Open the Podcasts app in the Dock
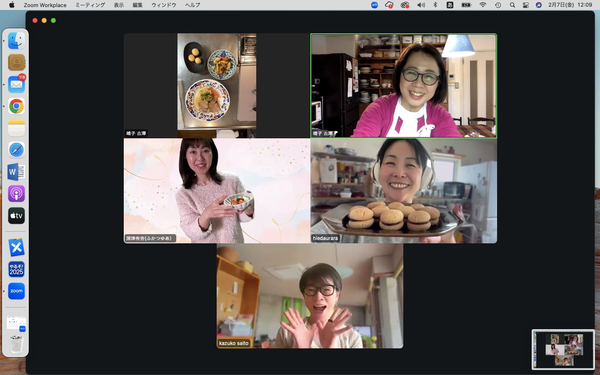The width and height of the screenshot is (600, 375). pyautogui.click(x=16, y=194)
